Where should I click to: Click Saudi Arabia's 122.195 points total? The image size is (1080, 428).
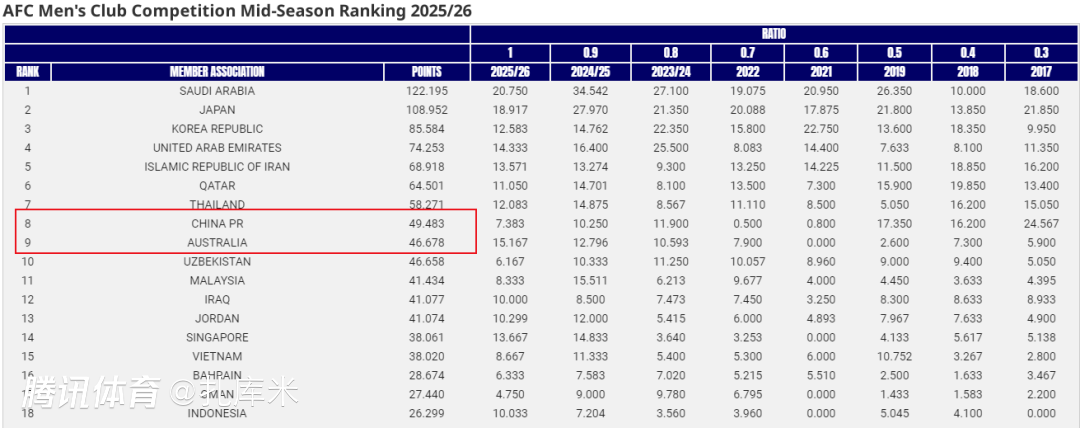point(427,91)
